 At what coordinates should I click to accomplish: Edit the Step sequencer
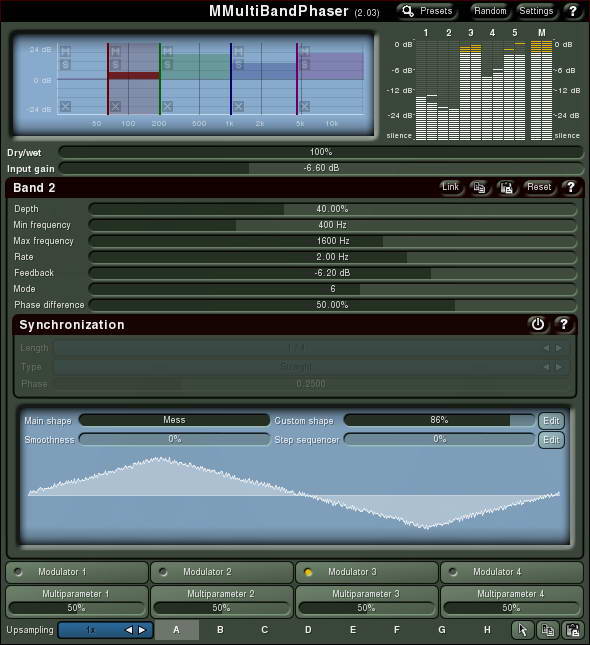[x=551, y=440]
